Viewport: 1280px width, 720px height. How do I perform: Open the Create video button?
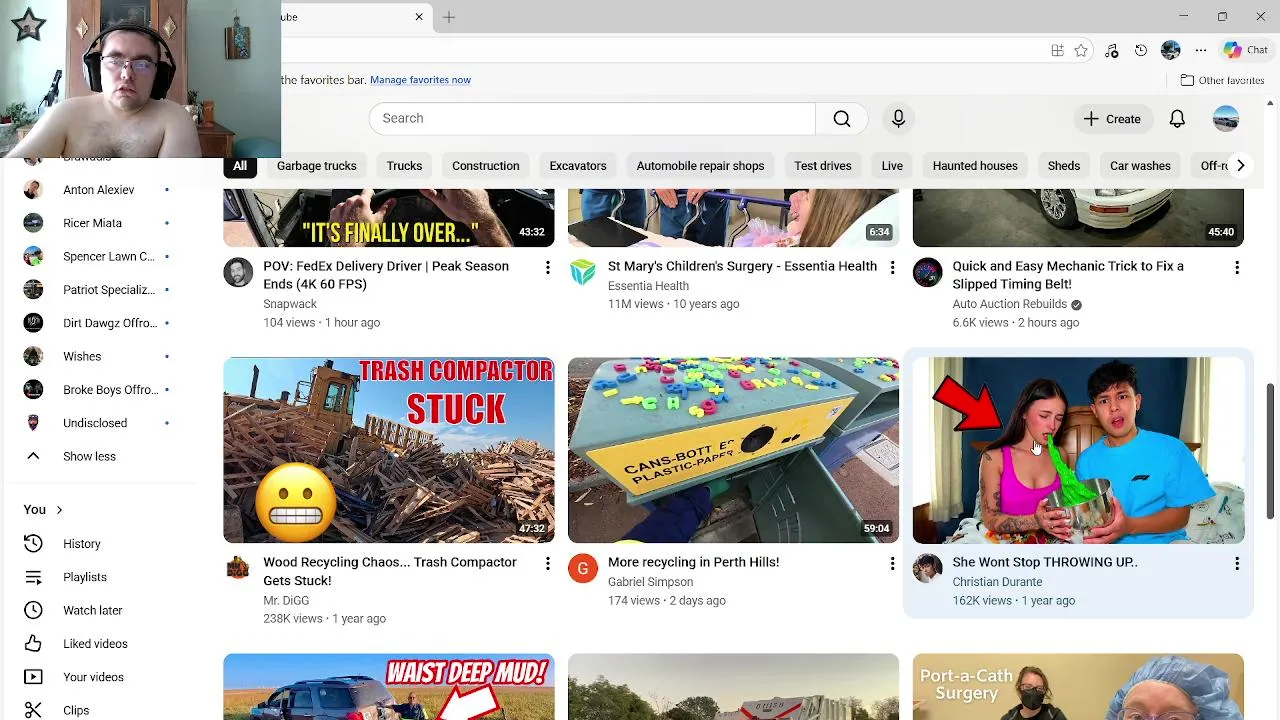tap(1112, 119)
